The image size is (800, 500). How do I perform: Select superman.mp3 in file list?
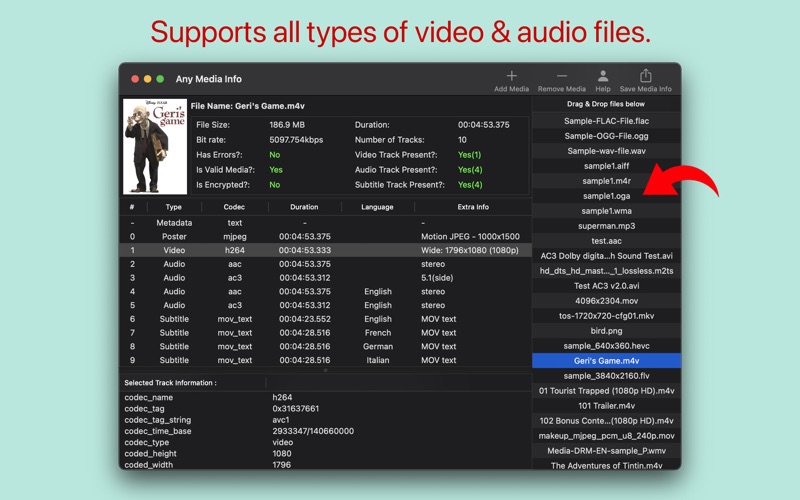(606, 226)
